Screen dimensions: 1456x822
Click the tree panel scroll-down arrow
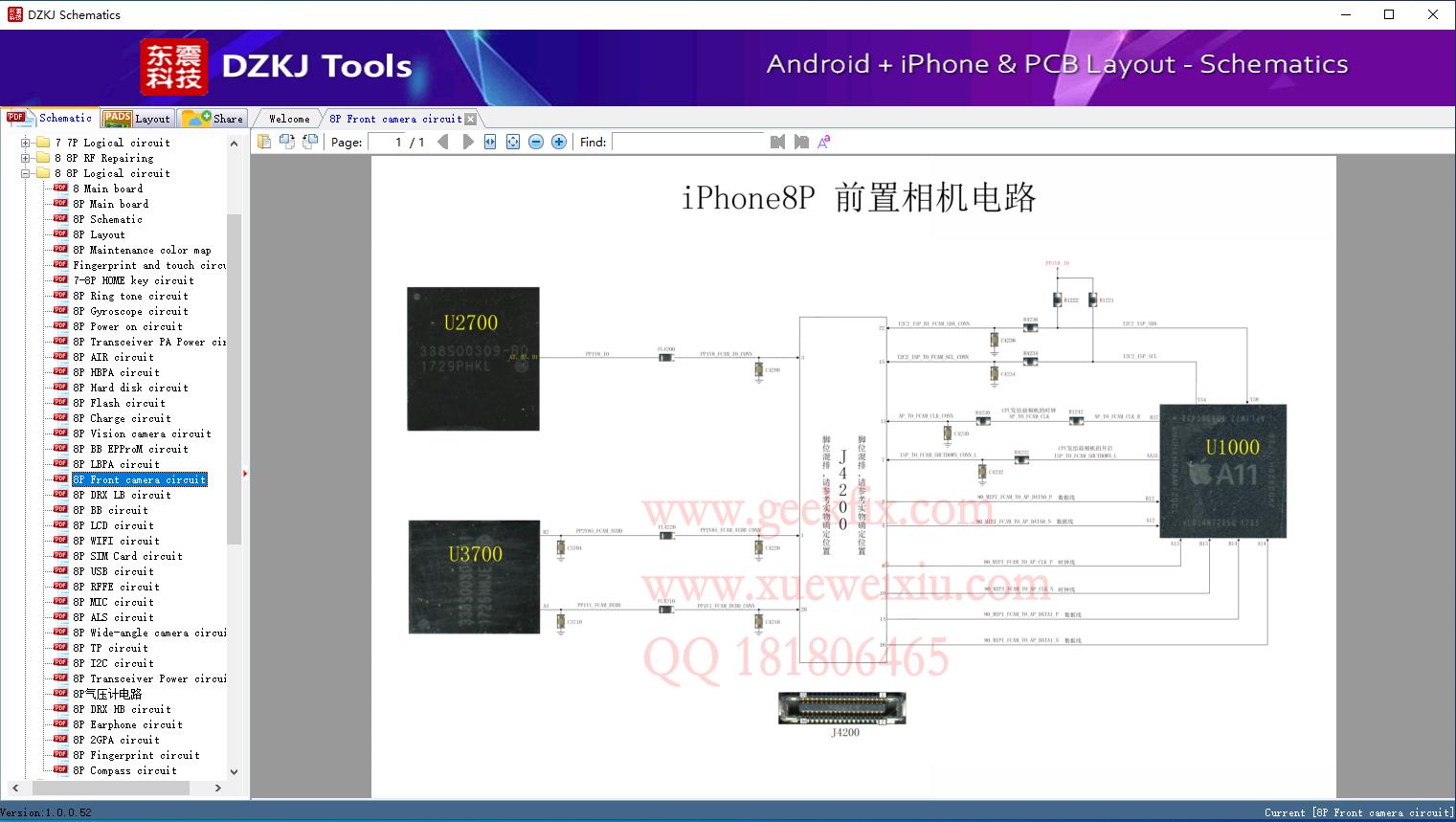click(x=234, y=771)
